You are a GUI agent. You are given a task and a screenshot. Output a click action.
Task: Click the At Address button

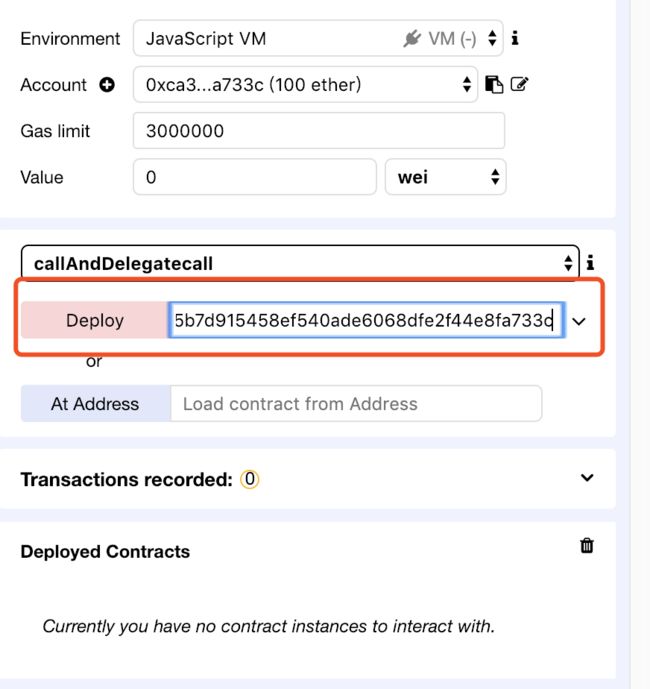pyautogui.click(x=96, y=403)
